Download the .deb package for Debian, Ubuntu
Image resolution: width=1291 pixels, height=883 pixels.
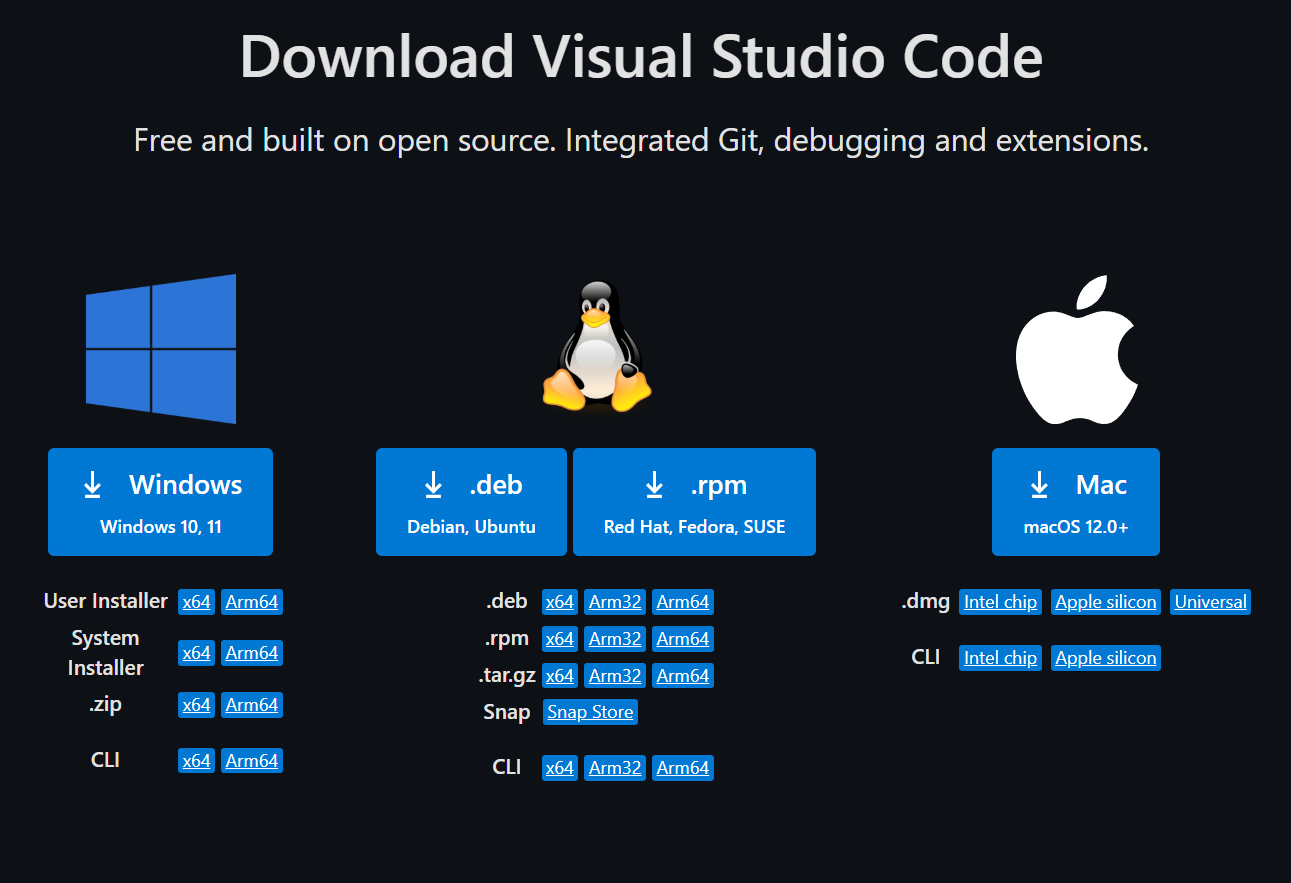(471, 501)
